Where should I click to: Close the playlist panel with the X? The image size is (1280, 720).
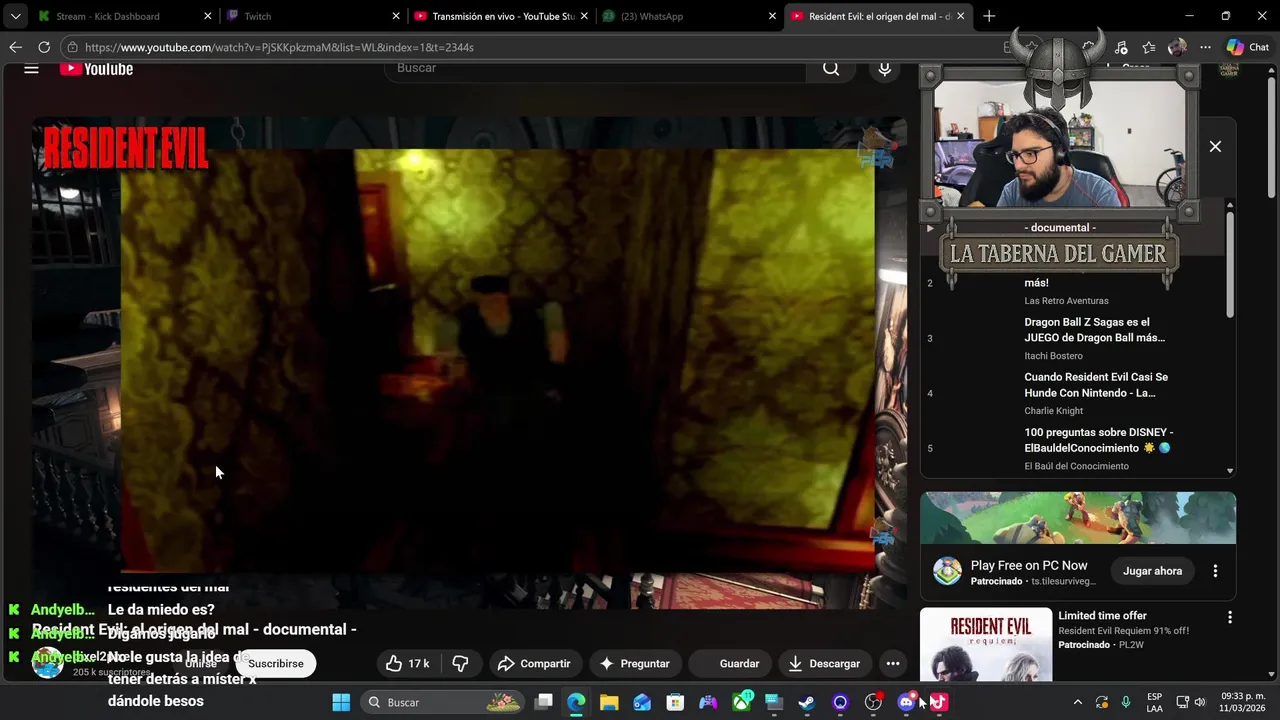click(1215, 146)
